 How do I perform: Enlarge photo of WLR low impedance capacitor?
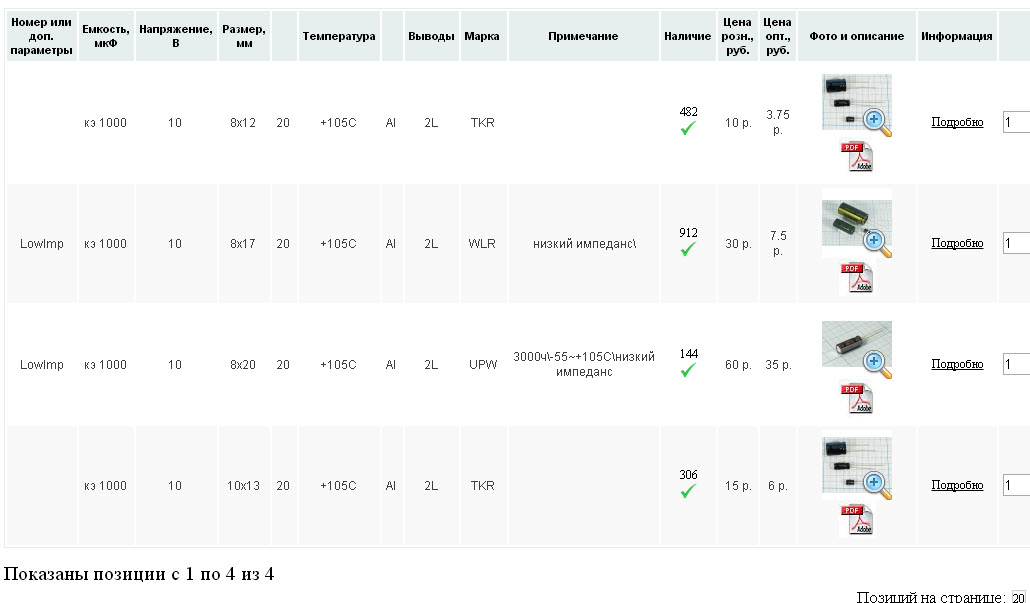857,225
